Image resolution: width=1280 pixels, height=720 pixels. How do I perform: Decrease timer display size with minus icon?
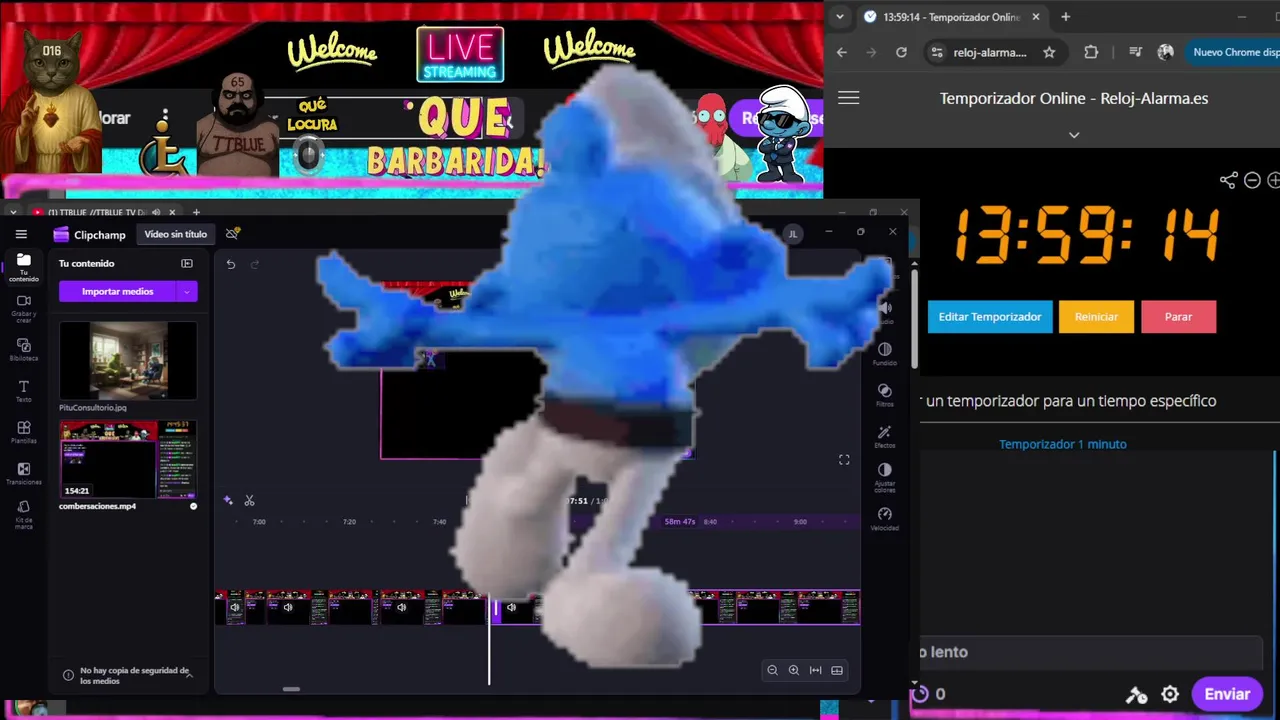pyautogui.click(x=1252, y=180)
